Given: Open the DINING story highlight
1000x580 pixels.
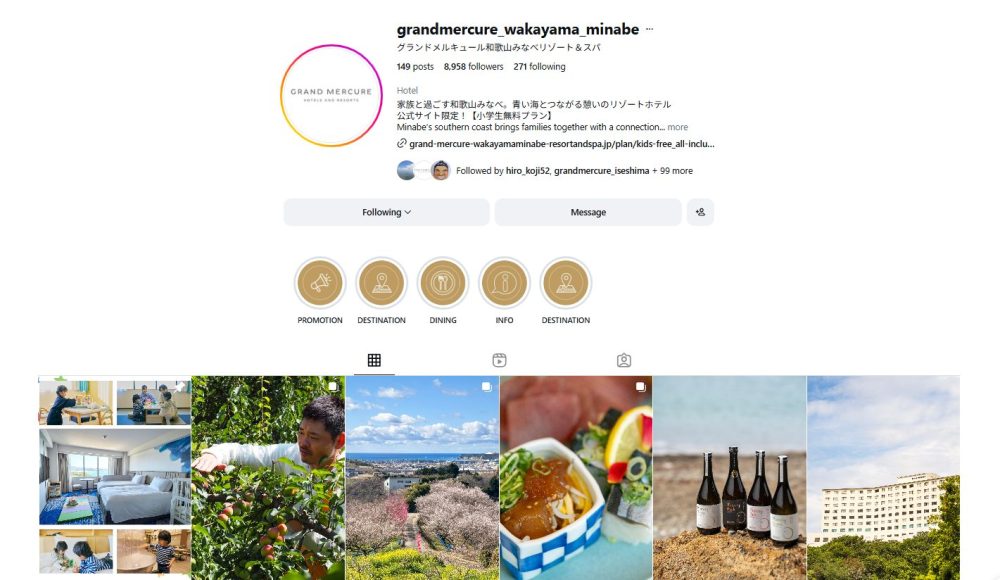Looking at the screenshot, I should click(x=443, y=283).
